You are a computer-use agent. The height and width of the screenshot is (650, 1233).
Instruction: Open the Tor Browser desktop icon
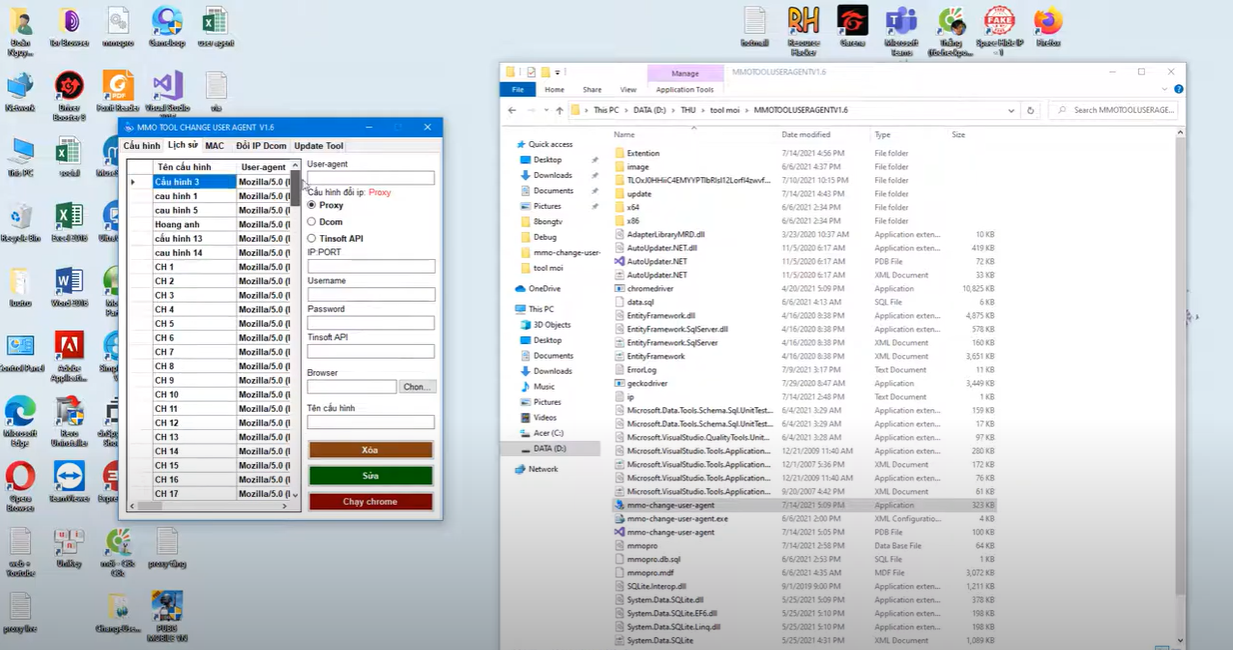70,22
